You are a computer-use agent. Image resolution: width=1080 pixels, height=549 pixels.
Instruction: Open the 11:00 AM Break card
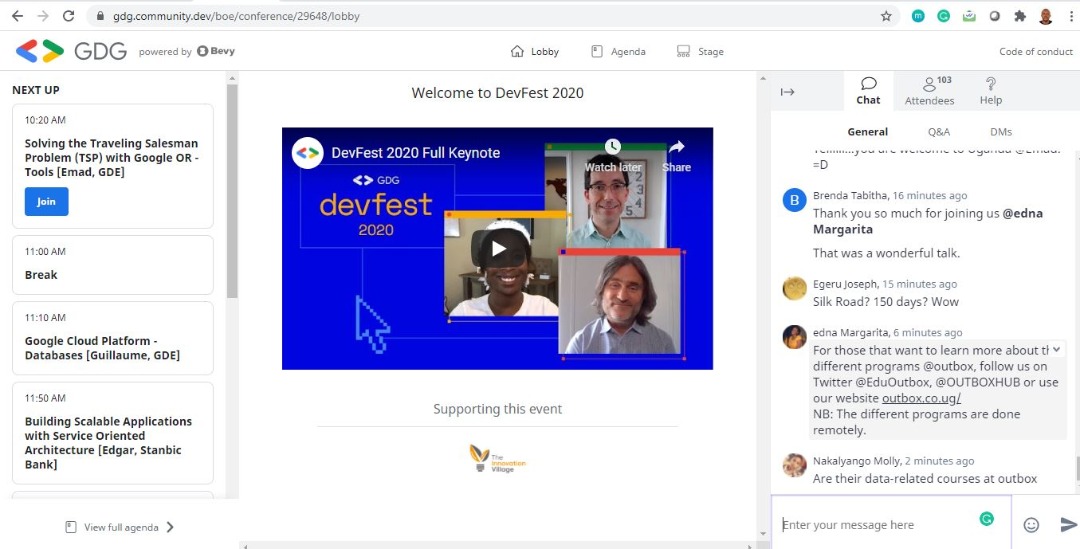click(x=113, y=265)
